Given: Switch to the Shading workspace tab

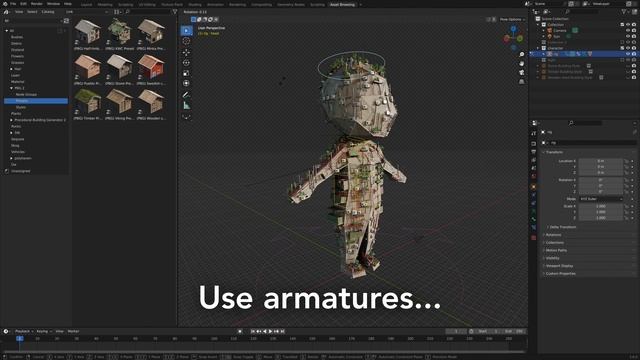Looking at the screenshot, I should (195, 4).
